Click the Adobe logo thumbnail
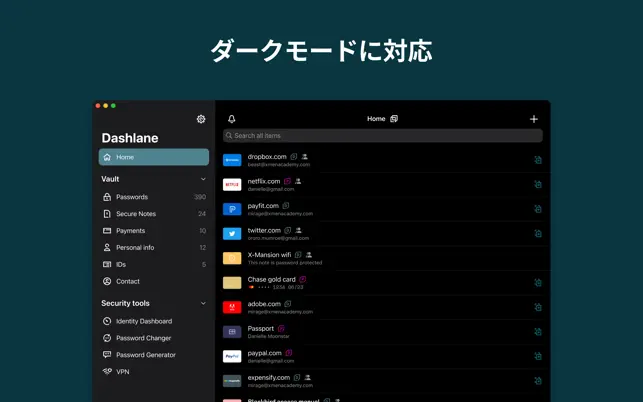643x402 pixels. [x=232, y=307]
